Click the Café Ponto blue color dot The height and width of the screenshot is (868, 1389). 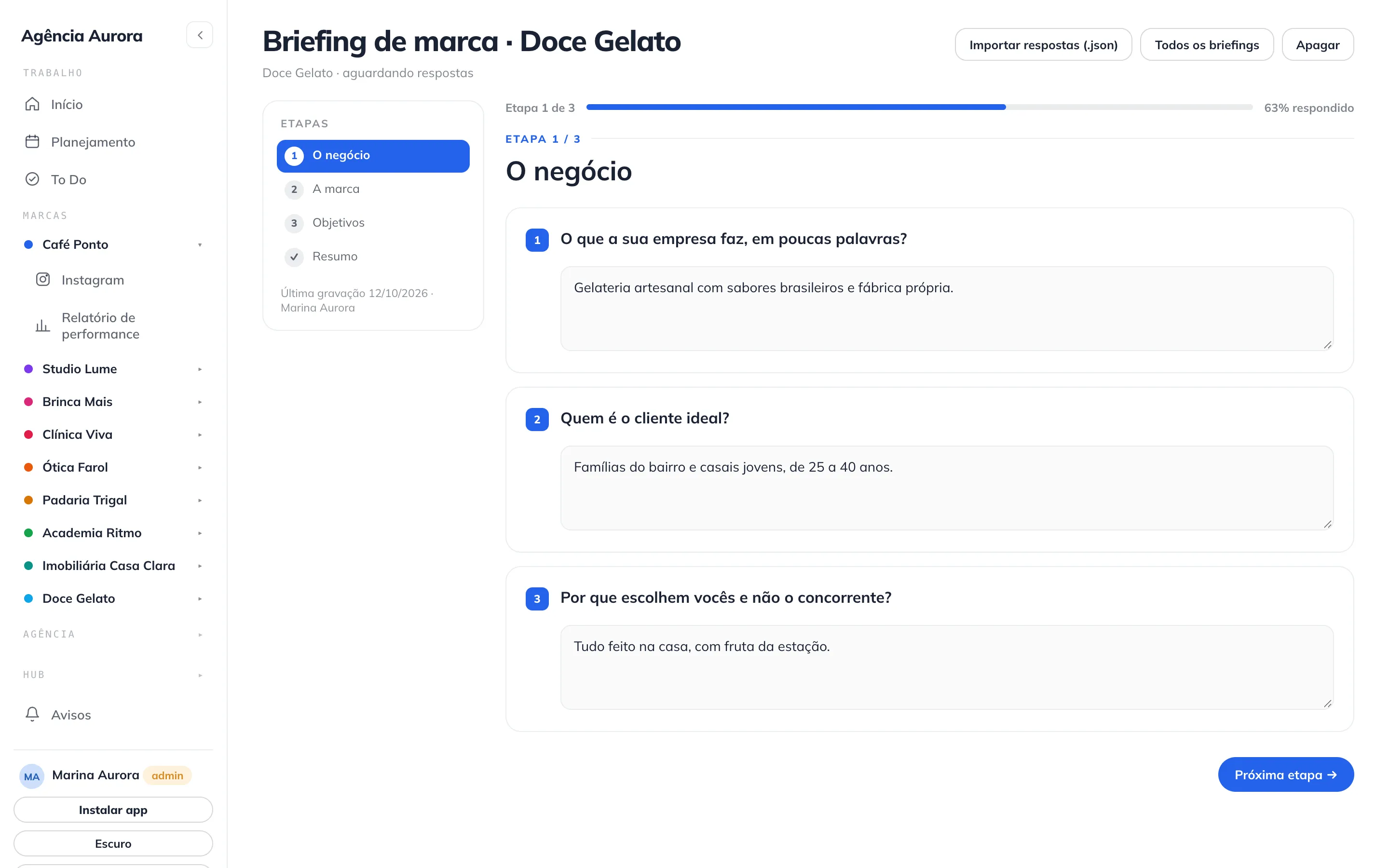pyautogui.click(x=28, y=244)
